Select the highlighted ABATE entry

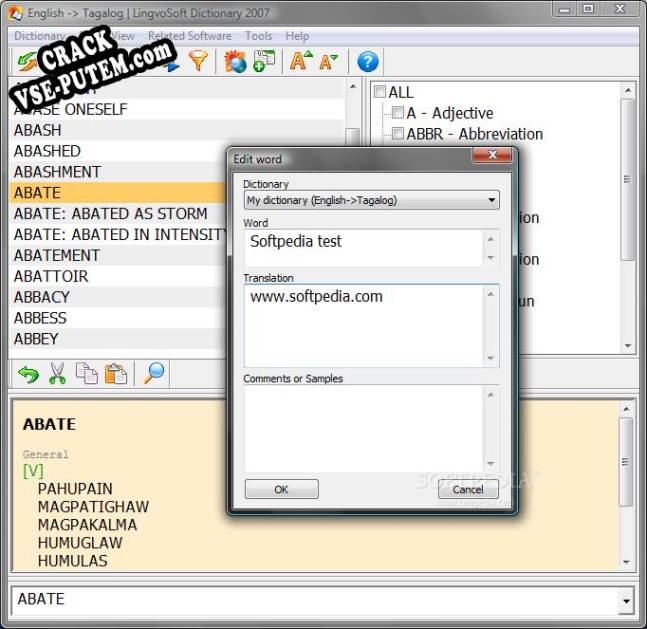[118, 193]
